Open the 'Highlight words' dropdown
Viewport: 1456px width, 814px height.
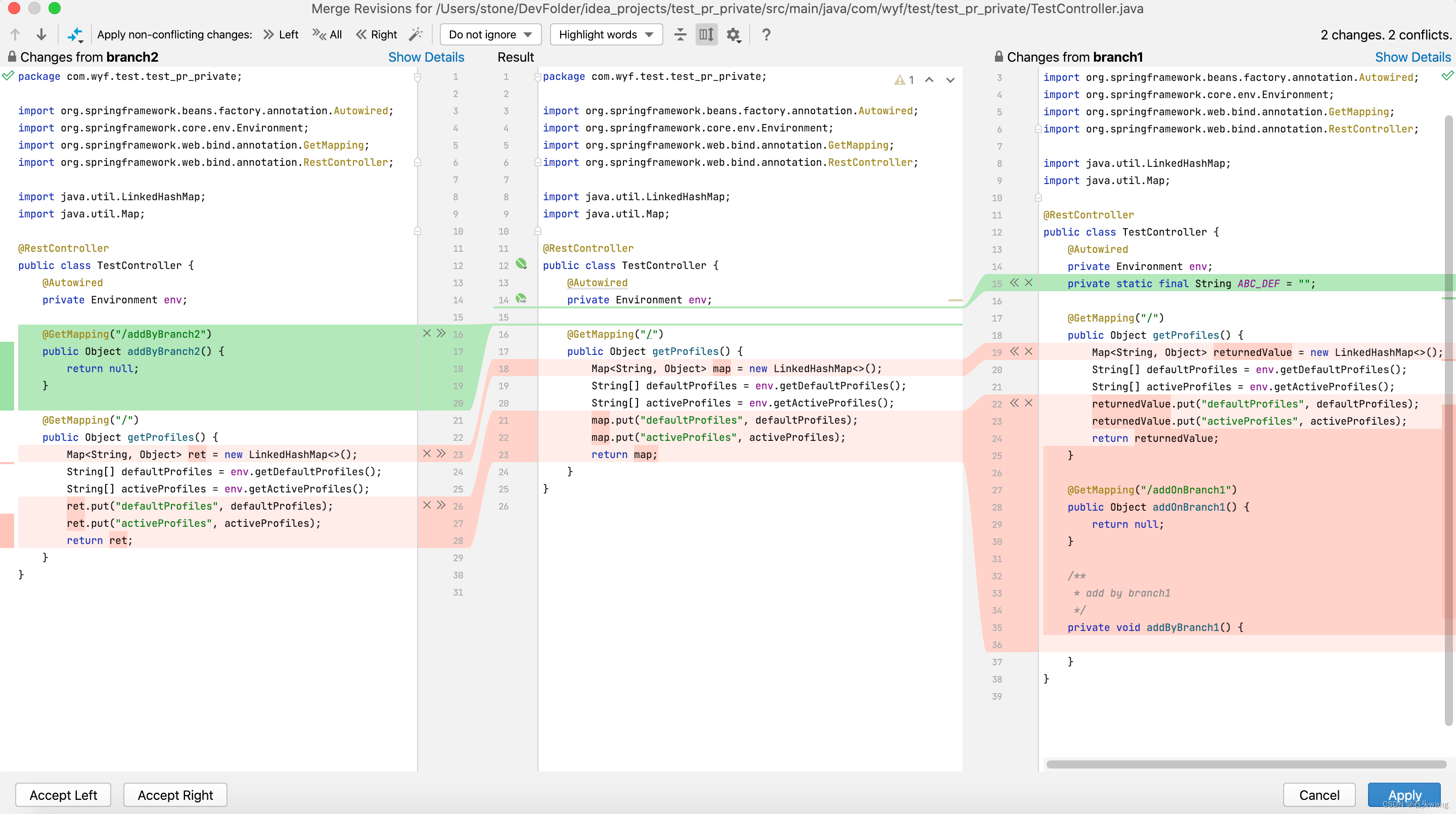click(x=605, y=34)
